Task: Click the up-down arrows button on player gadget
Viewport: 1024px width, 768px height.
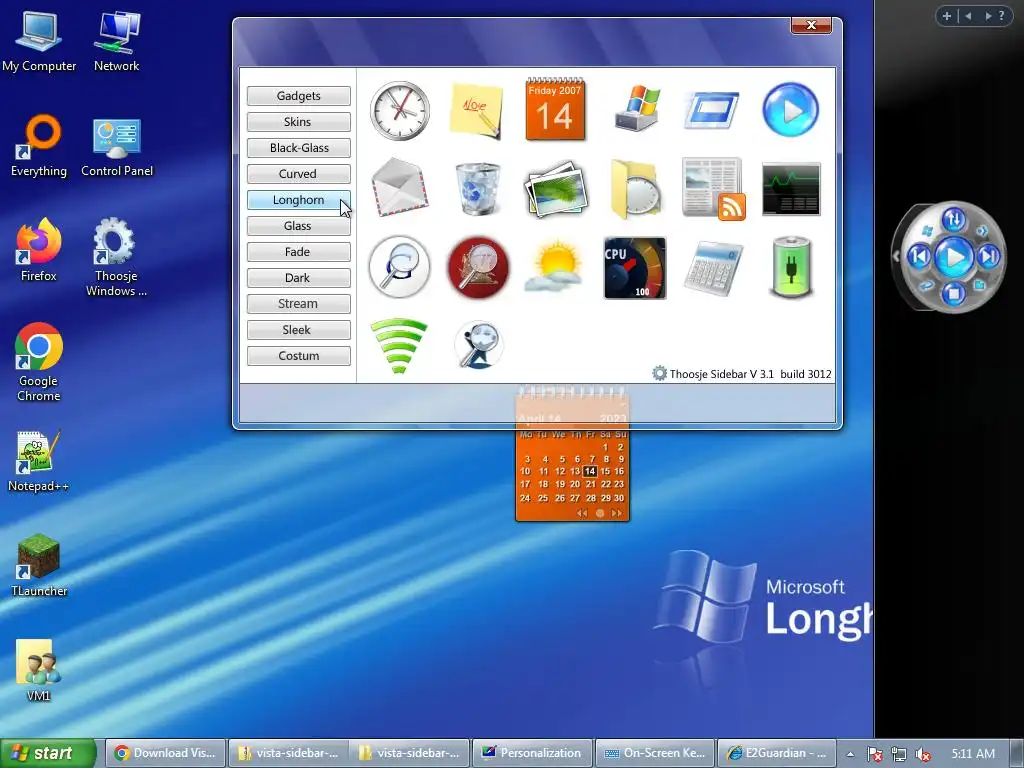Action: pyautogui.click(x=953, y=219)
